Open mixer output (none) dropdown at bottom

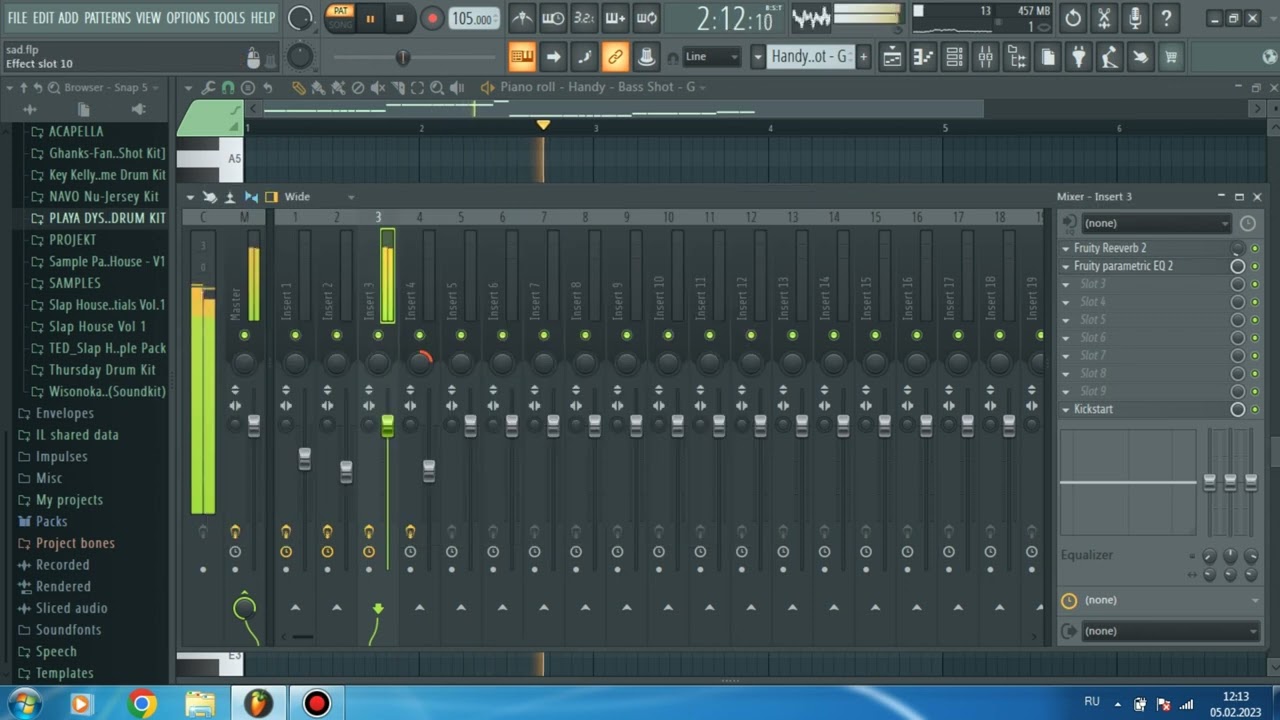1169,631
